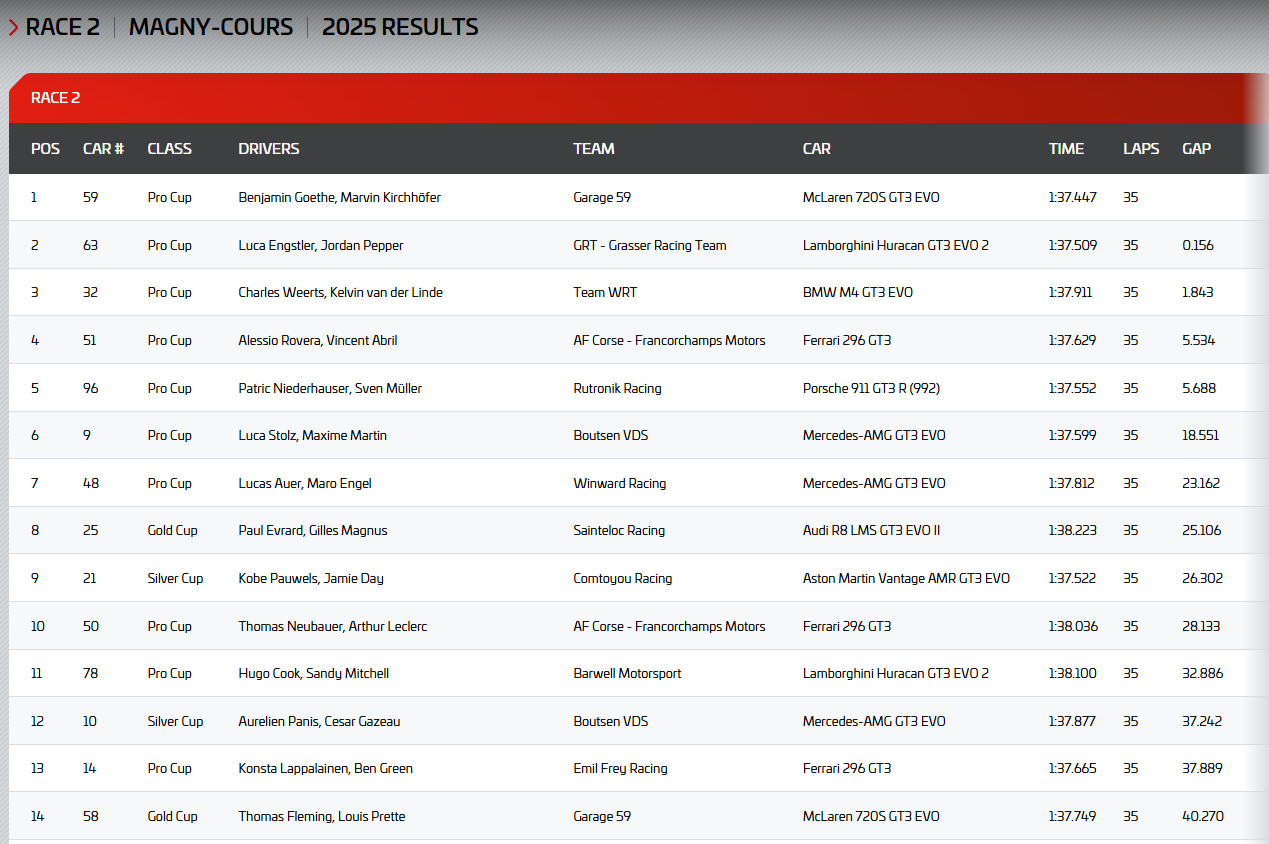This screenshot has height=844, width=1269.
Task: Click the CAR # column header
Action: (103, 149)
